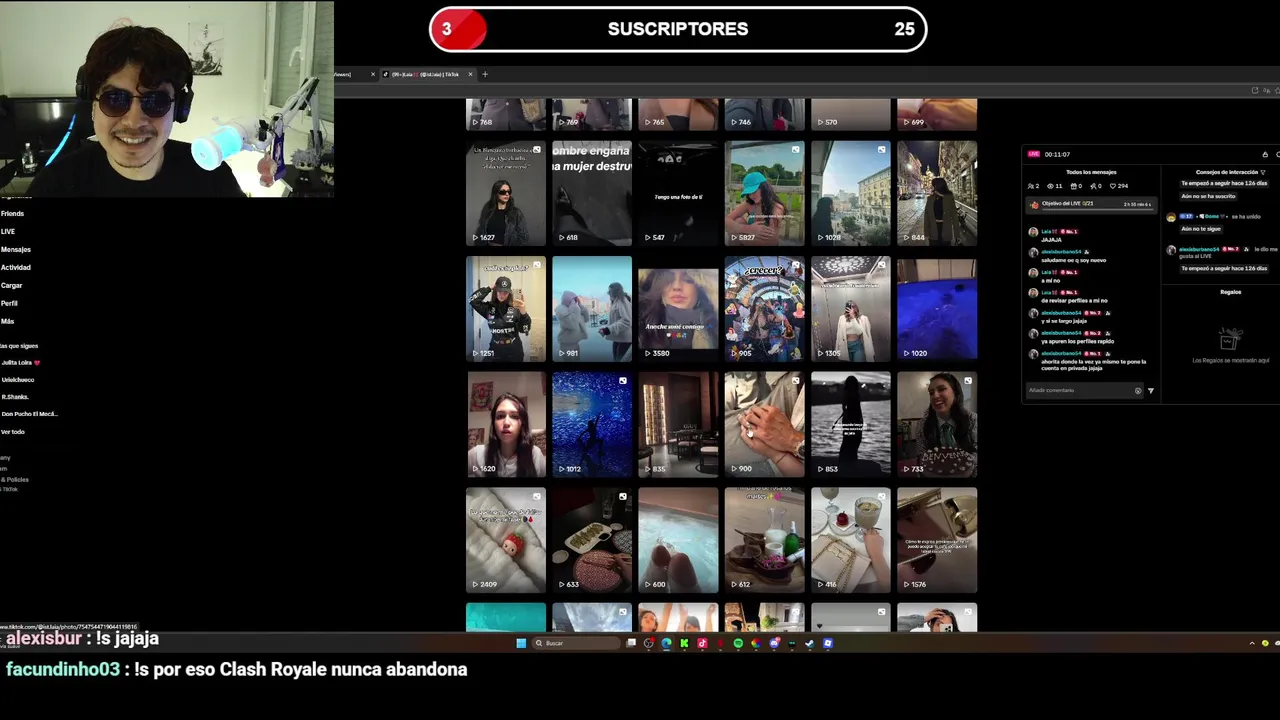Open the video with 416 views
This screenshot has height=720, width=1280.
[851, 540]
